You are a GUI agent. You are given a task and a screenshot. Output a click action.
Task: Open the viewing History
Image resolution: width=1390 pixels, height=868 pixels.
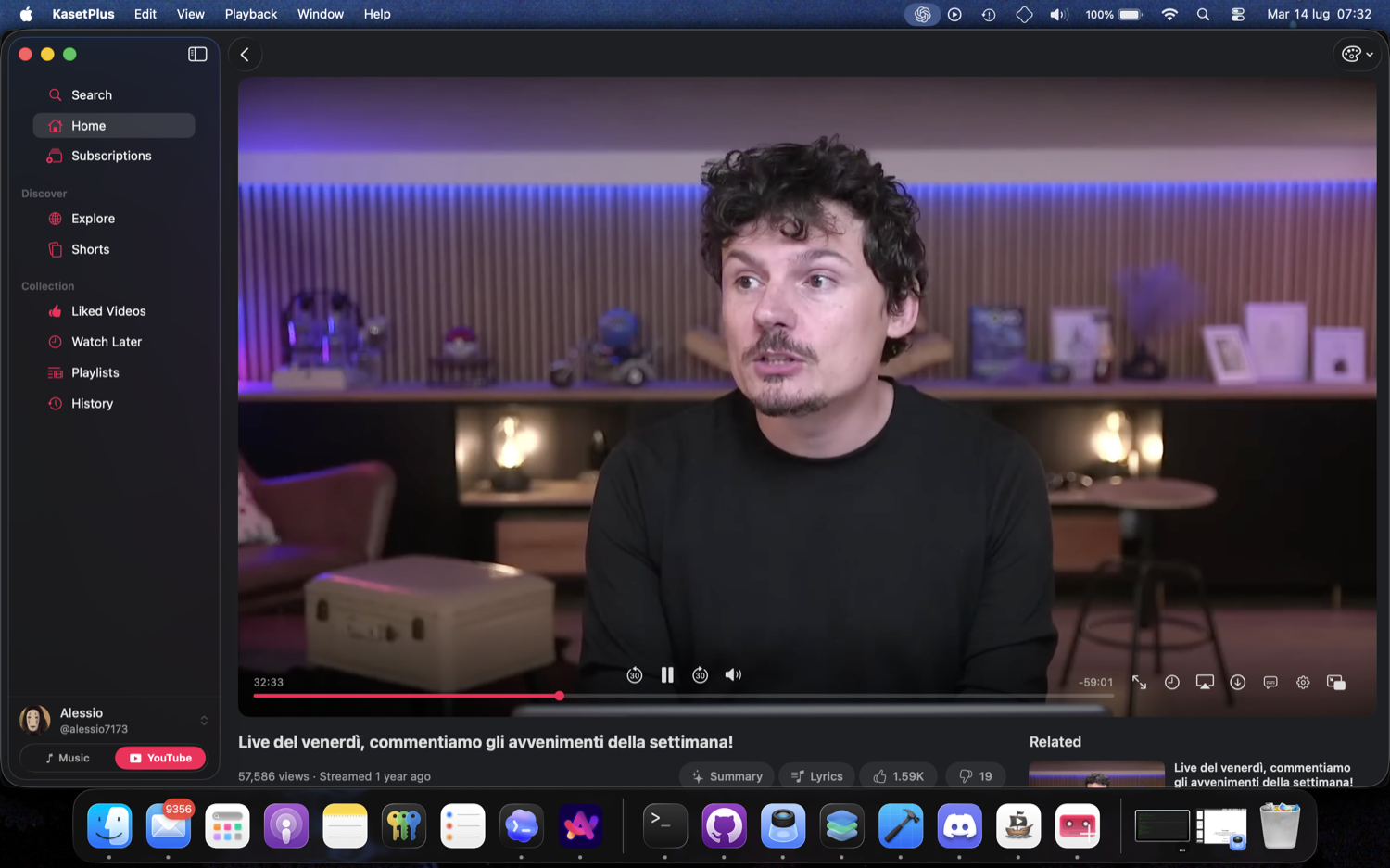[114, 403]
